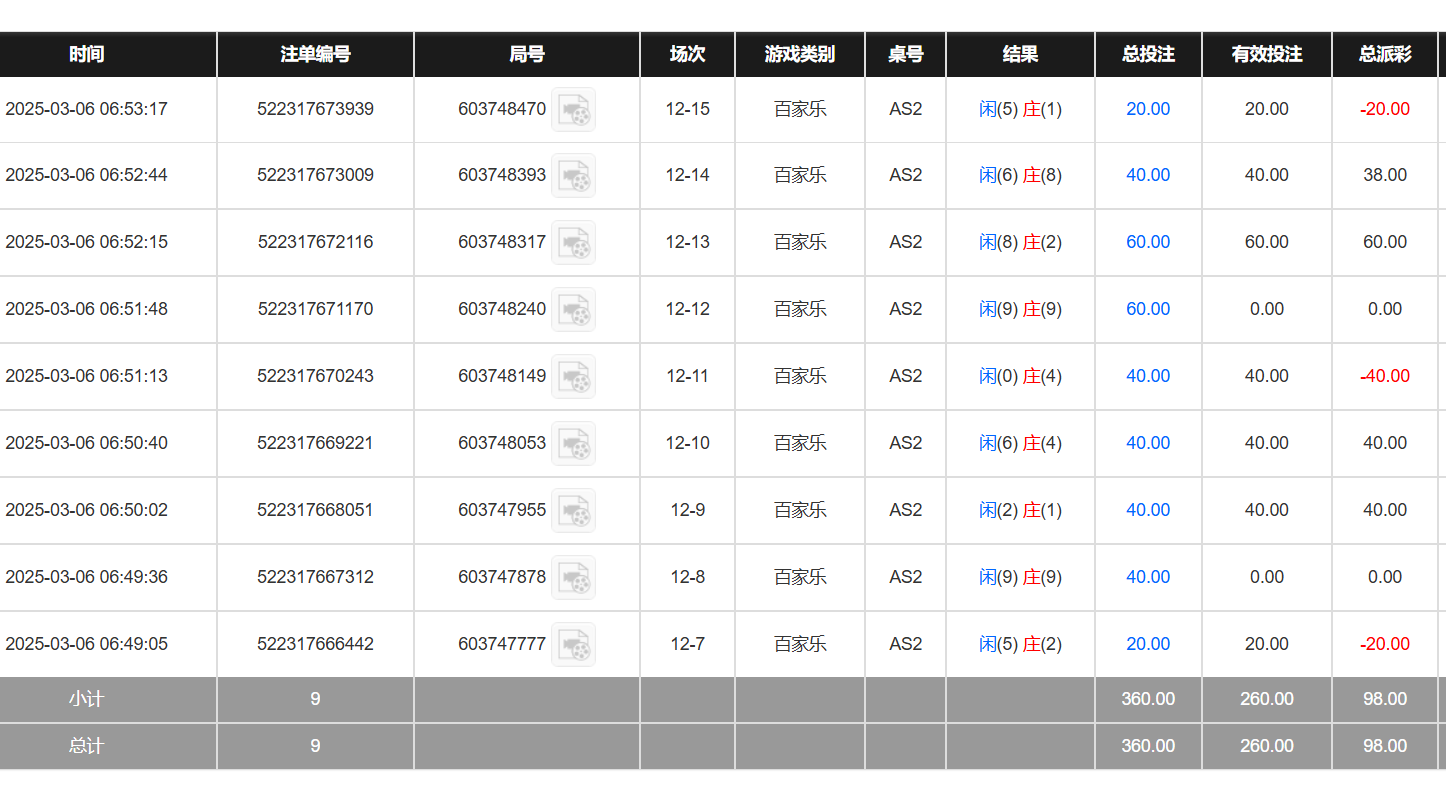The image size is (1446, 798).
Task: Play replay for round 603747878
Action: click(x=573, y=578)
